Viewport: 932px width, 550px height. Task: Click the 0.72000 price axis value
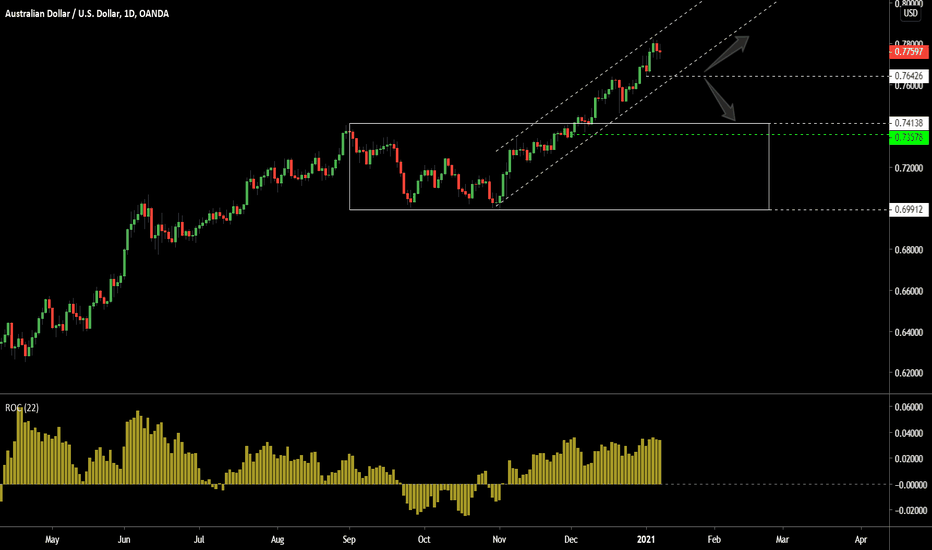pyautogui.click(x=909, y=168)
